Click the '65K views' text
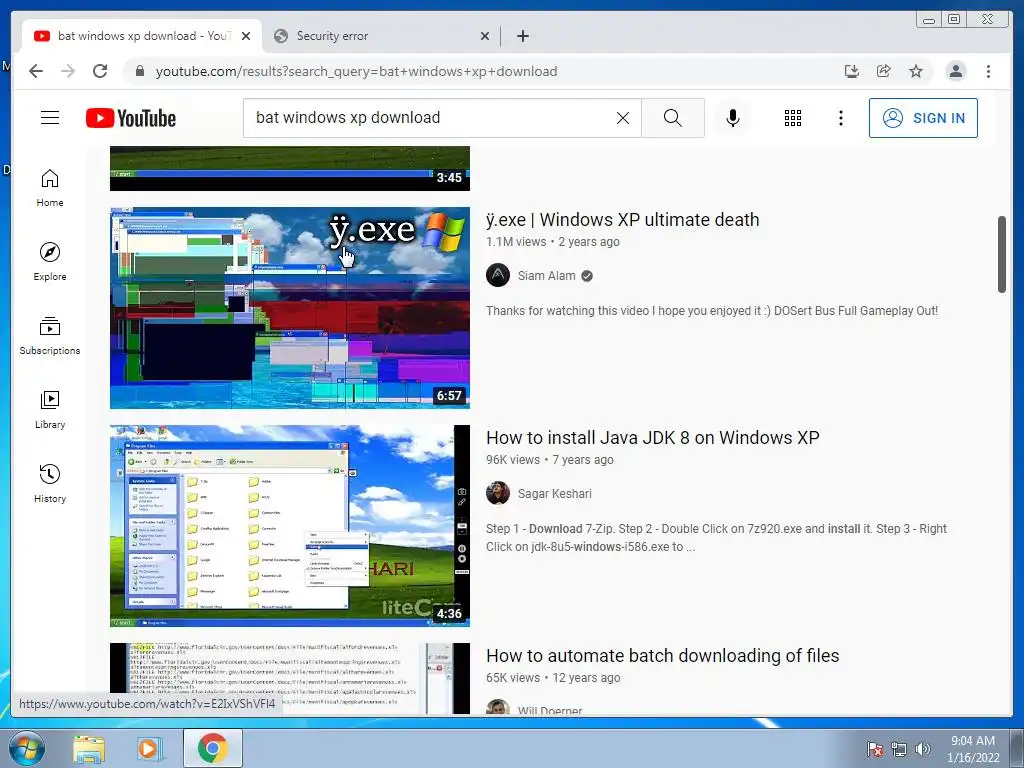The height and width of the screenshot is (768, 1024). pyautogui.click(x=513, y=678)
